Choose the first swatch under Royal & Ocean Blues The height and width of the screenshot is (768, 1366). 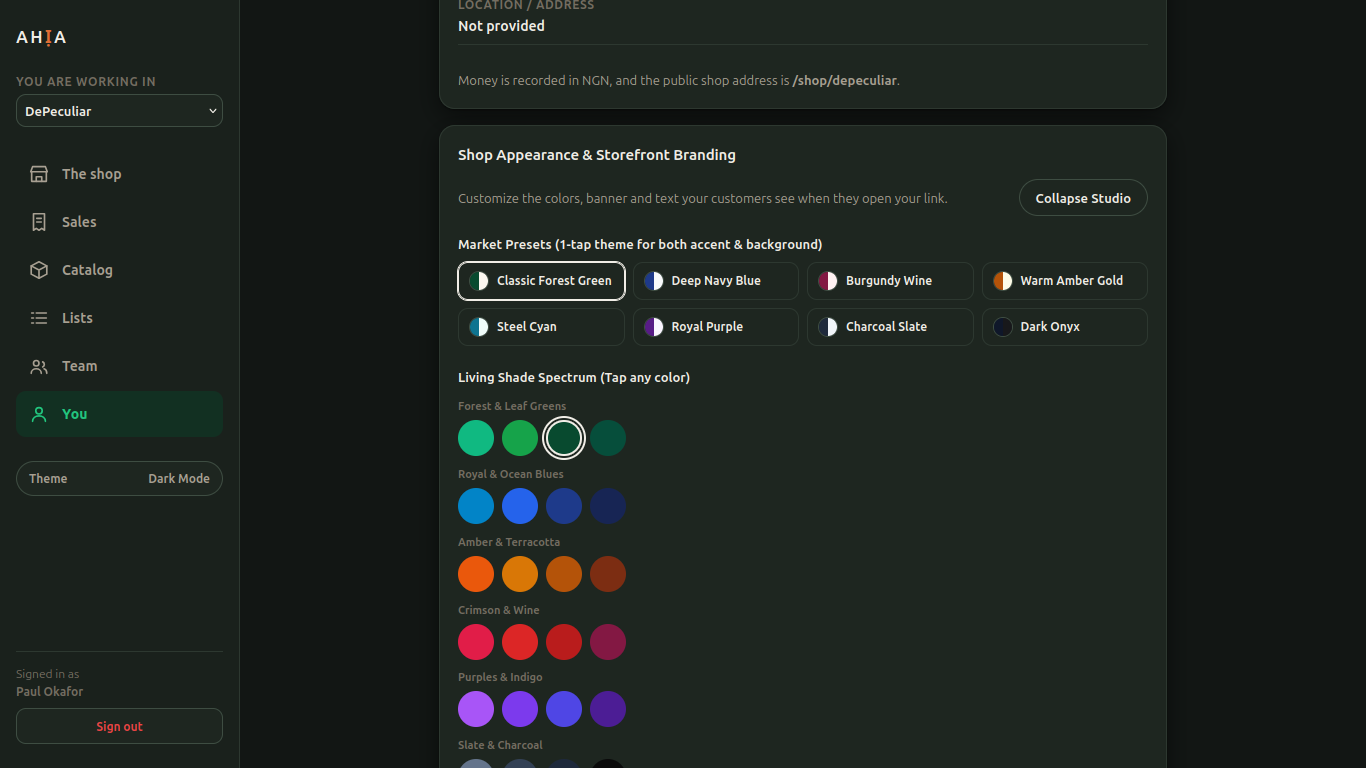(x=476, y=506)
